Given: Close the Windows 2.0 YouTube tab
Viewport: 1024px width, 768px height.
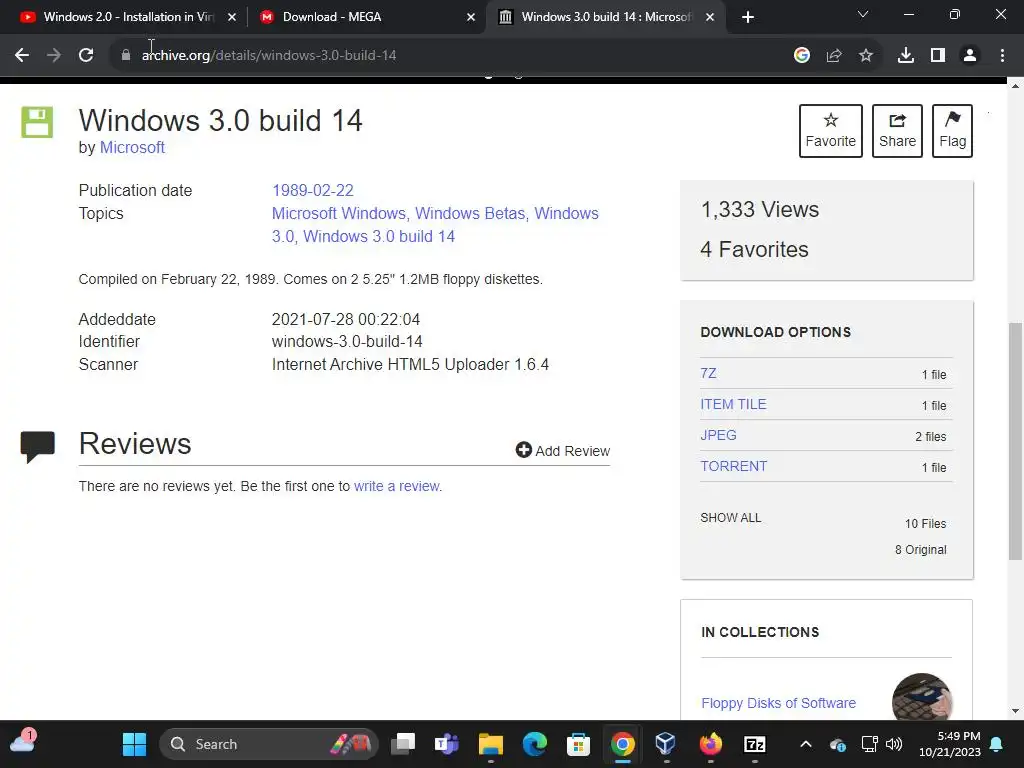Looking at the screenshot, I should tap(232, 17).
